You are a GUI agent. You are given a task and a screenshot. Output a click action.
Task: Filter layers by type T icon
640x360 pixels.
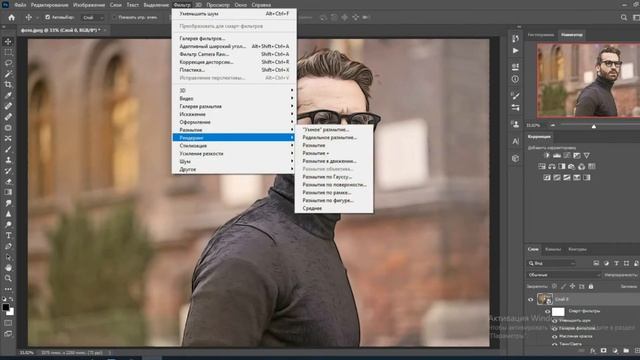pos(616,263)
